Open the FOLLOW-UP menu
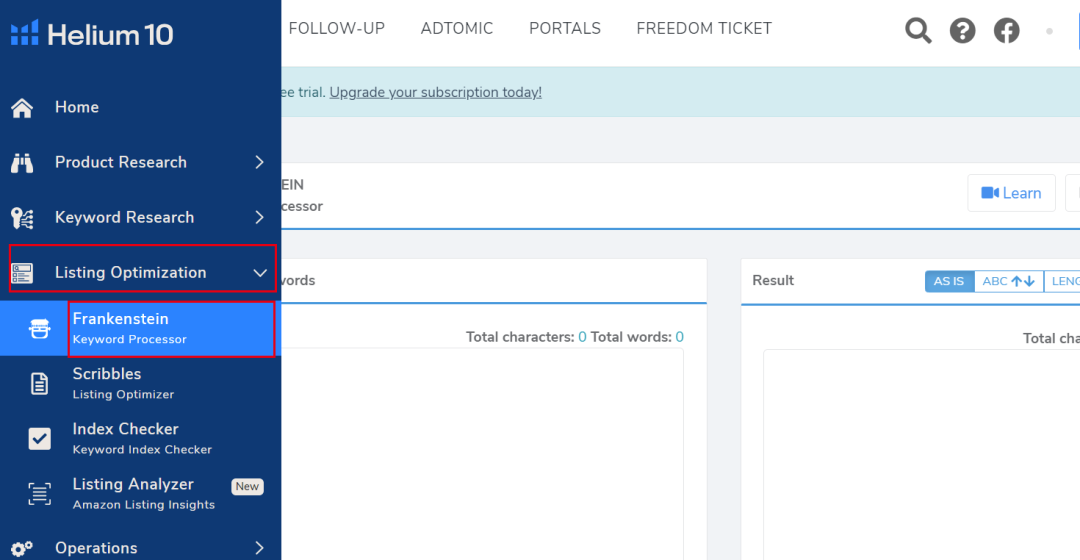This screenshot has height=560, width=1080. click(x=337, y=28)
